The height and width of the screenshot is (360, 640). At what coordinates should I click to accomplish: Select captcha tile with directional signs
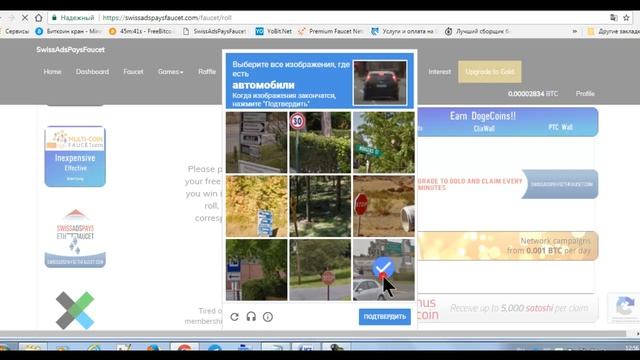click(x=256, y=142)
